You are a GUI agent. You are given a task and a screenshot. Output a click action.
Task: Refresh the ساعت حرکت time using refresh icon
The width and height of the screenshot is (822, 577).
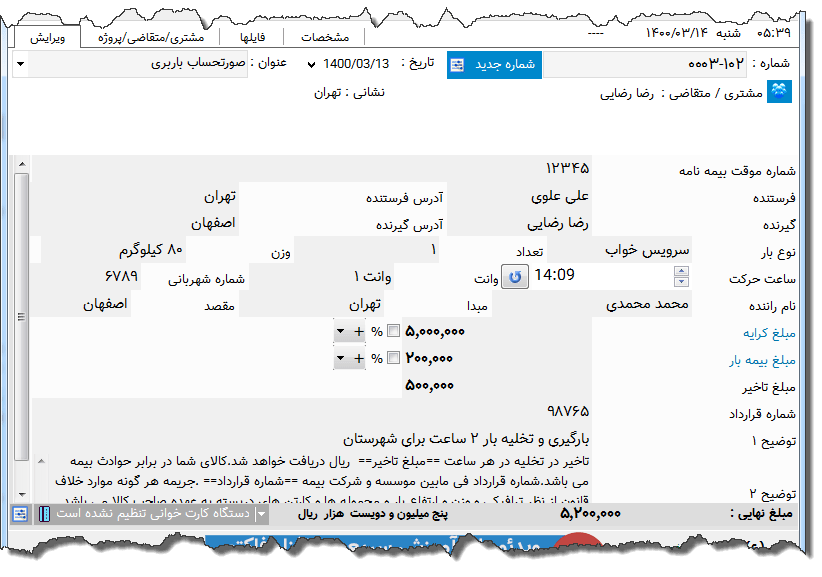(x=513, y=278)
